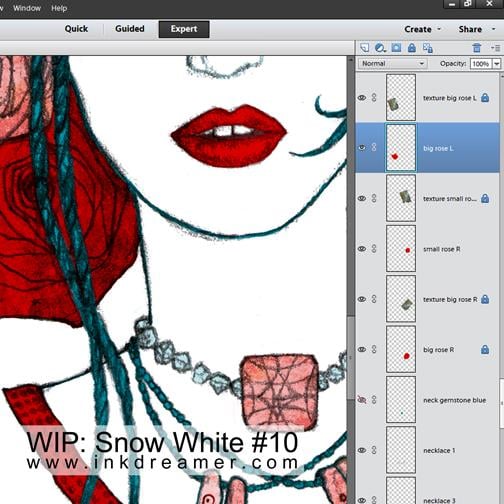Click link icon on big rose R layer
The height and width of the screenshot is (504, 504).
click(374, 349)
